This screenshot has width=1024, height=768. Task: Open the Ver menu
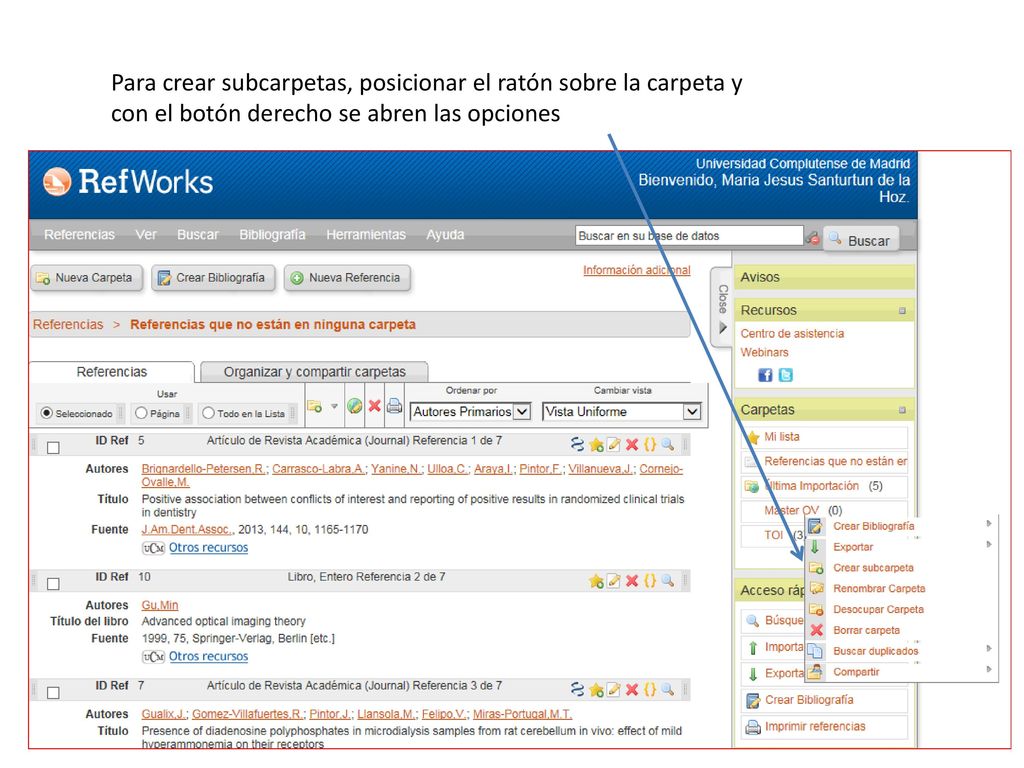(x=146, y=234)
